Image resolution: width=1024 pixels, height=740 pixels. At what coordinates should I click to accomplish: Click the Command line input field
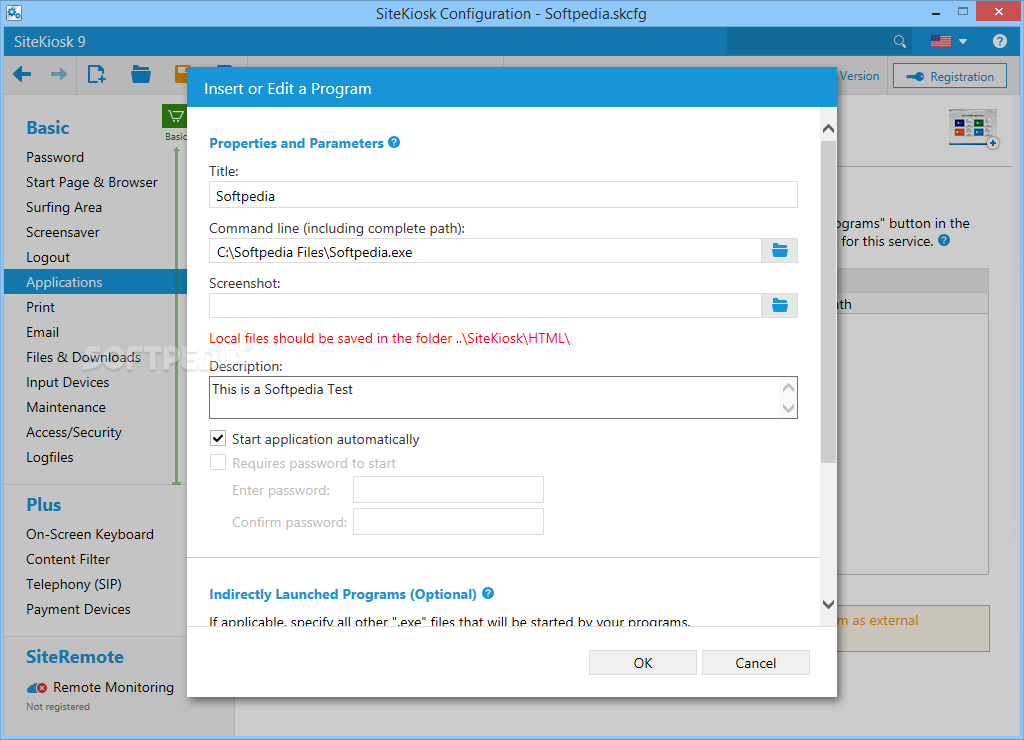coord(485,251)
